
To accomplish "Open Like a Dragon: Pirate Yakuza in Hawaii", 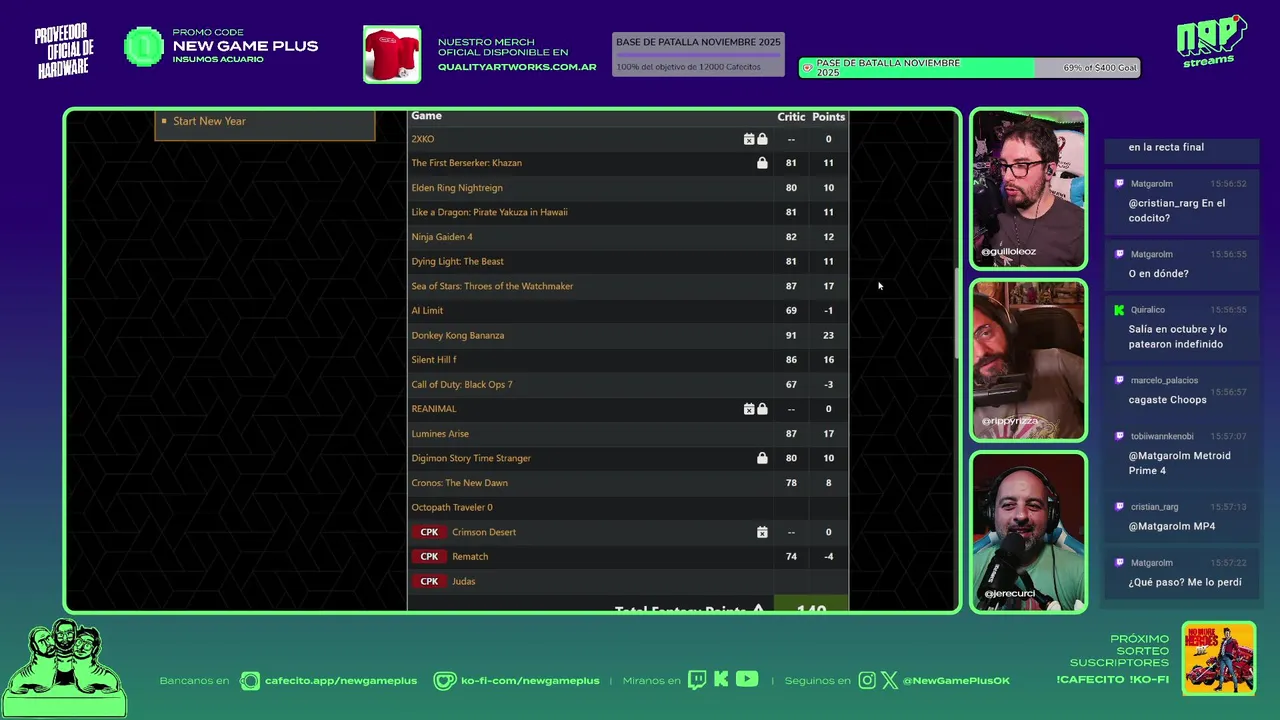I will coord(489,212).
